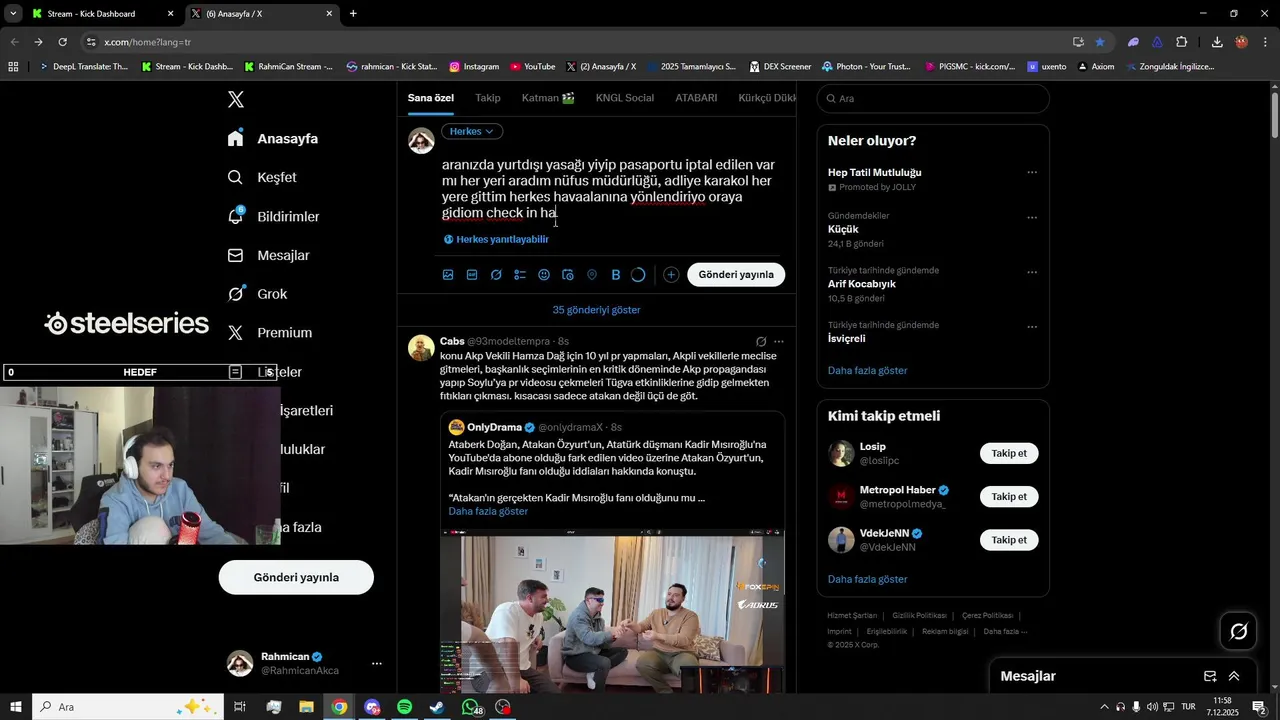
Task: Open Spotify from the taskbar
Action: click(x=404, y=707)
